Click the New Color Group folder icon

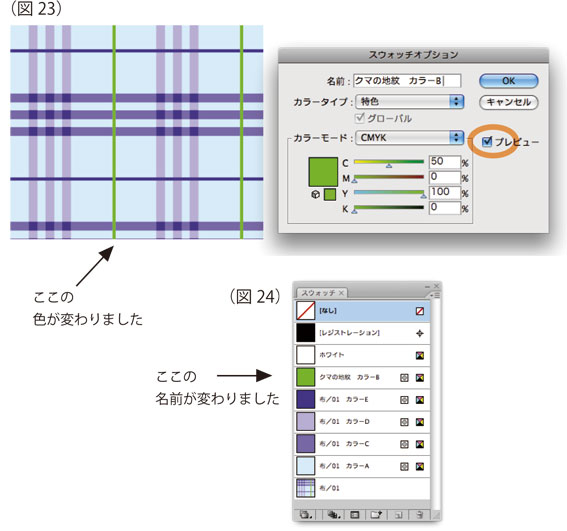(376, 514)
